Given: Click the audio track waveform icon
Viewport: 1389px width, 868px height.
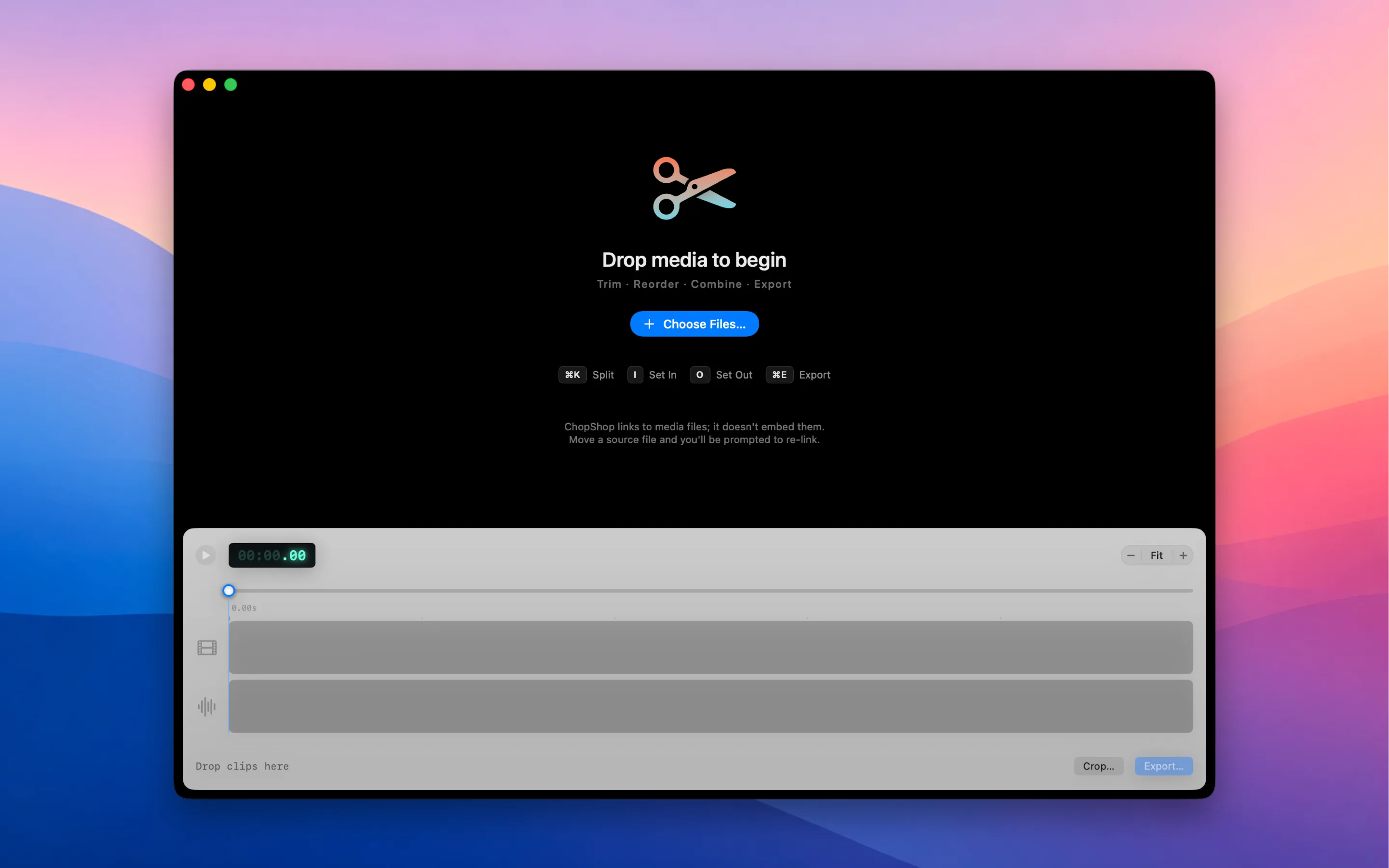Looking at the screenshot, I should [x=206, y=706].
